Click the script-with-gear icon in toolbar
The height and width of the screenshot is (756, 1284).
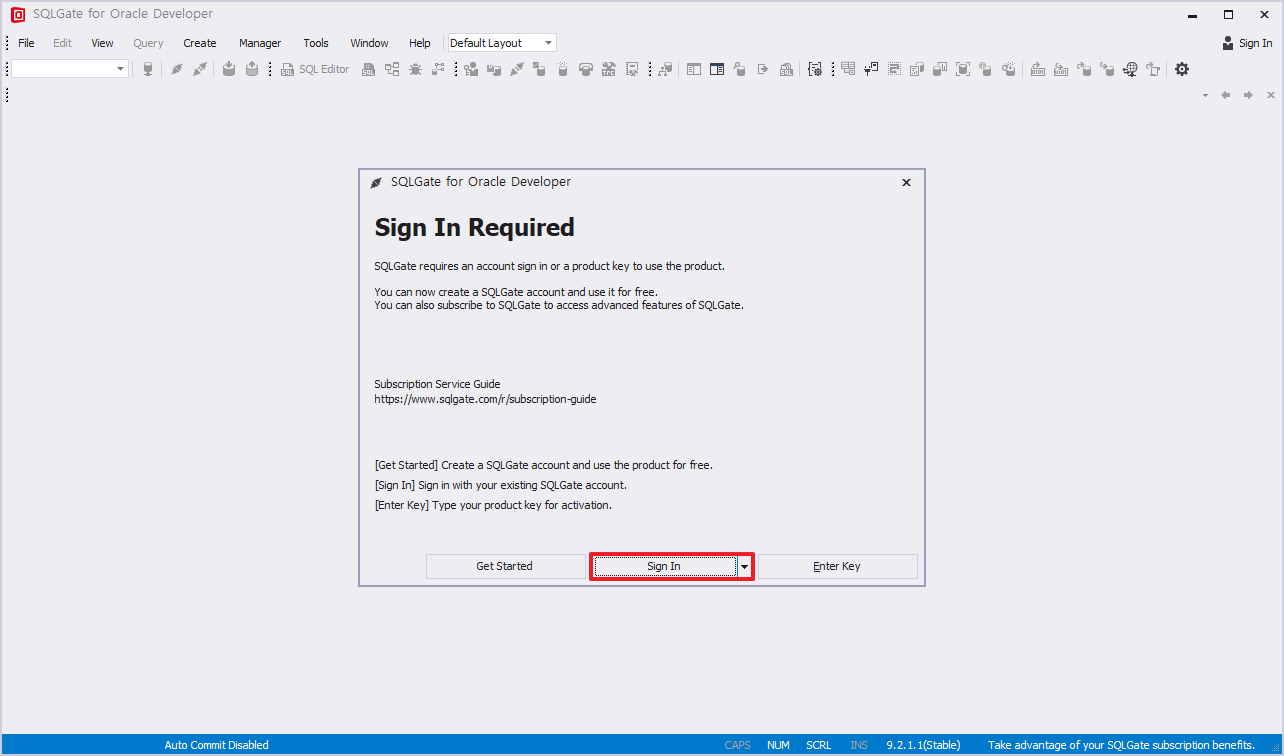tap(815, 69)
